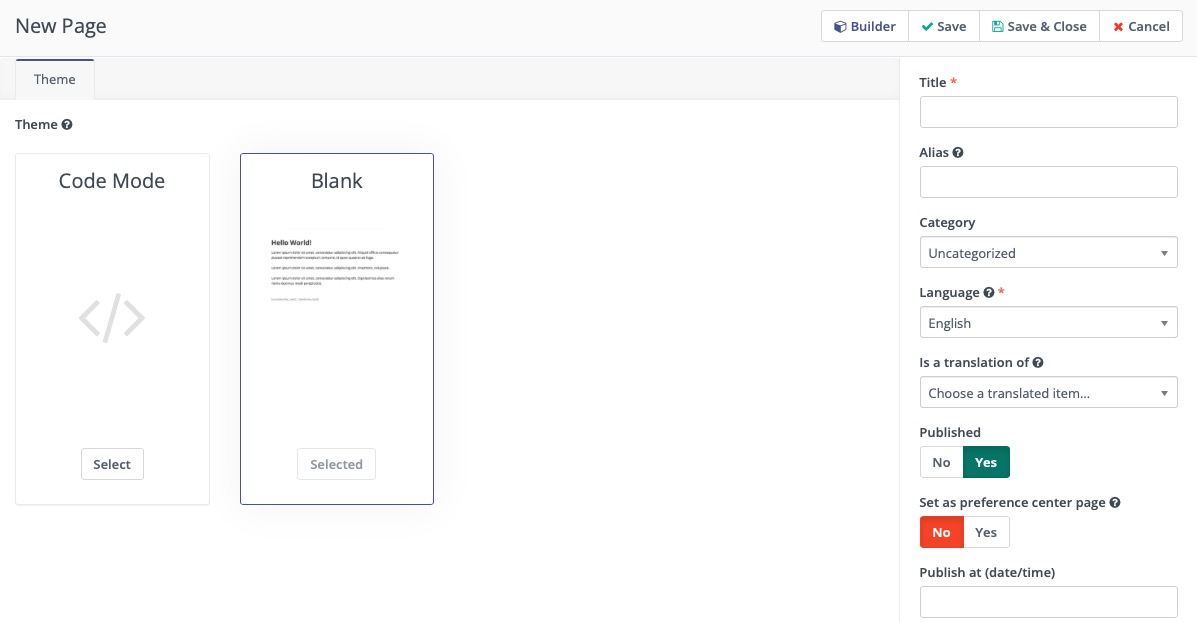
Task: Select the Code Mode theme
Action: (112, 463)
